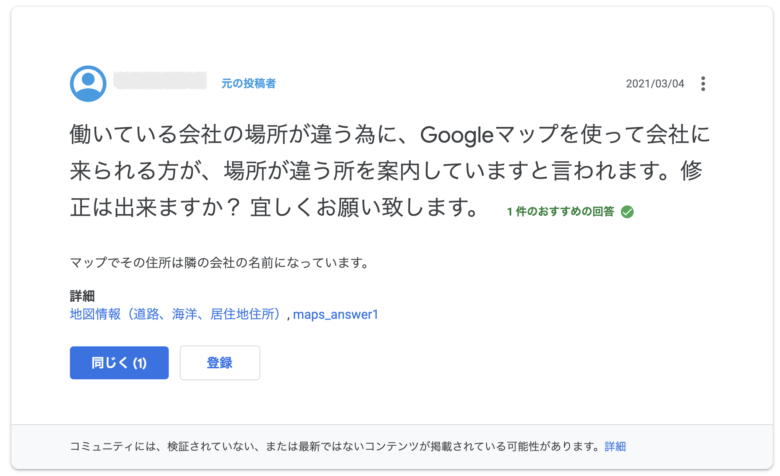Click the blurred poster username

point(160,81)
